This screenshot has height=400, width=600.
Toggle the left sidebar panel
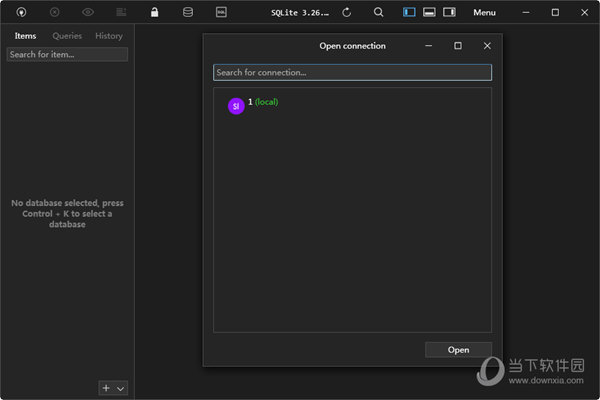[x=409, y=12]
